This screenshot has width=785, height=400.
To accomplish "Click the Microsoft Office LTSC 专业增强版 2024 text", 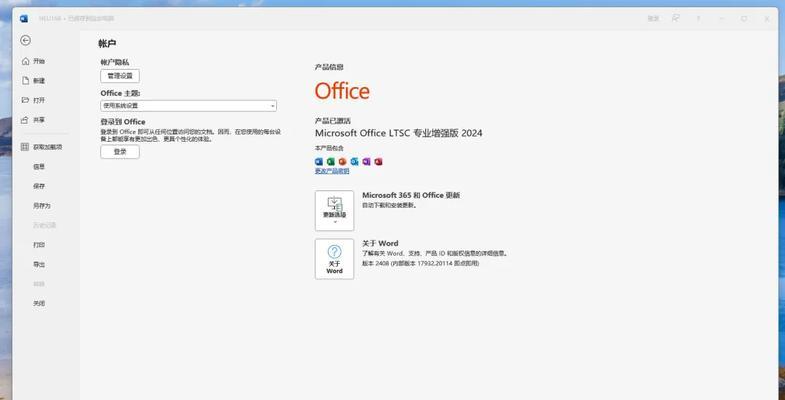I will coord(399,133).
